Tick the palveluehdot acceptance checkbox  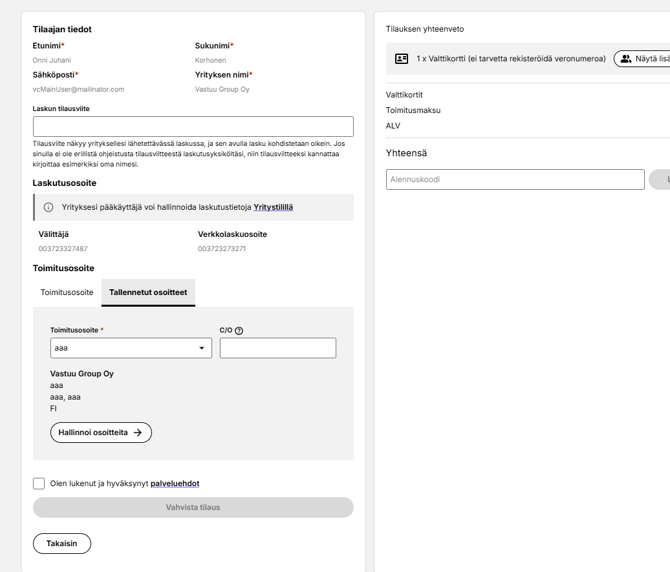(39, 483)
